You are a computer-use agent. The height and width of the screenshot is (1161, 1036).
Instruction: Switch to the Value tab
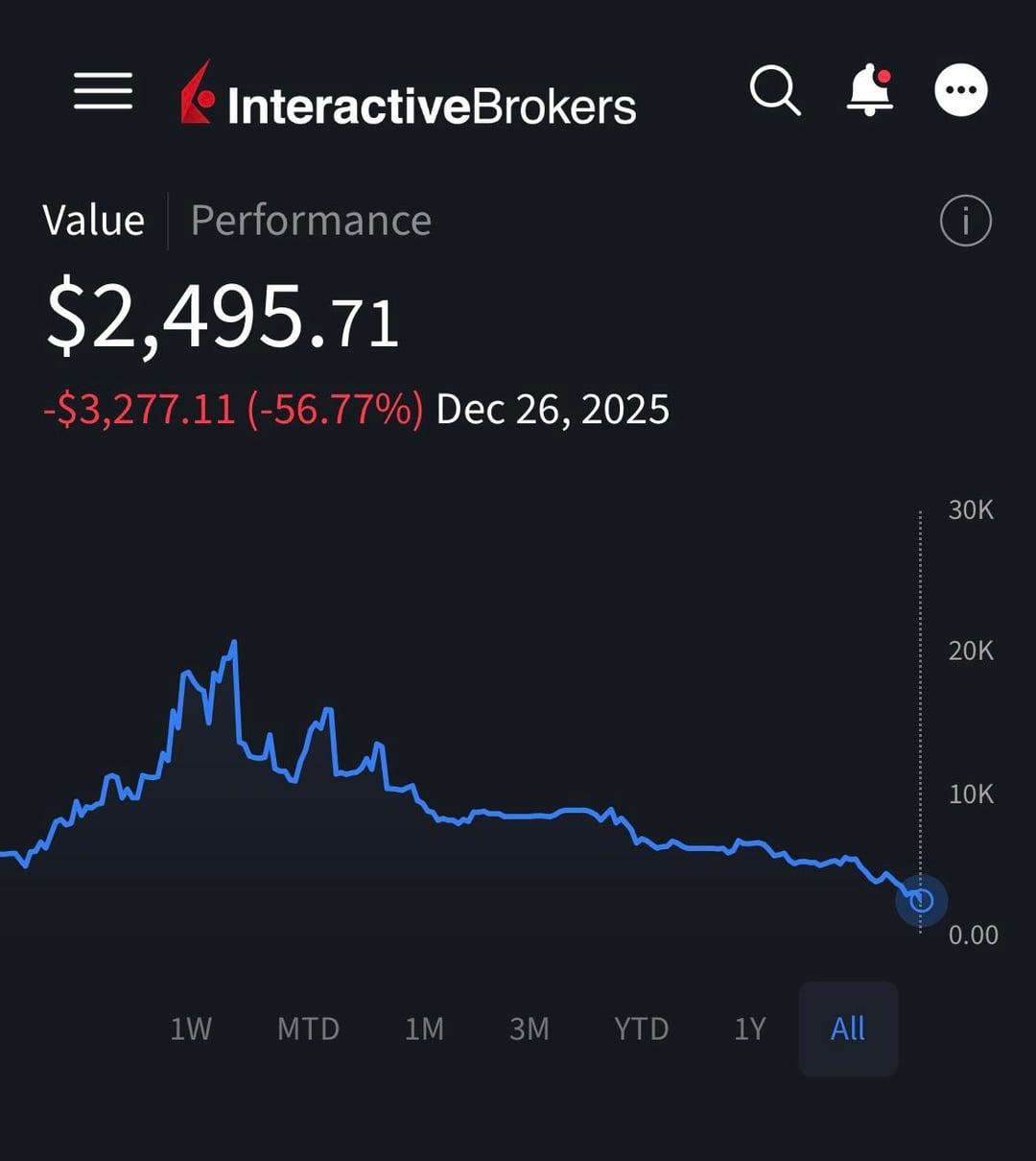click(94, 221)
